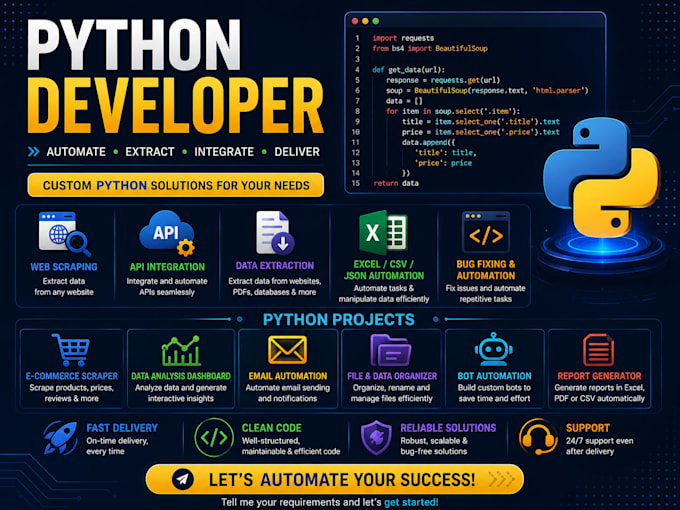Click the 'import requests' code line
Screen dimensions: 680x510
click(403, 38)
